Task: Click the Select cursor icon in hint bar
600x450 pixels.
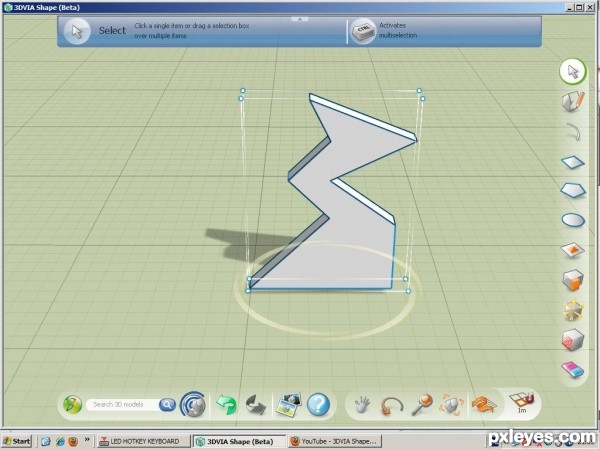Action: (x=77, y=31)
